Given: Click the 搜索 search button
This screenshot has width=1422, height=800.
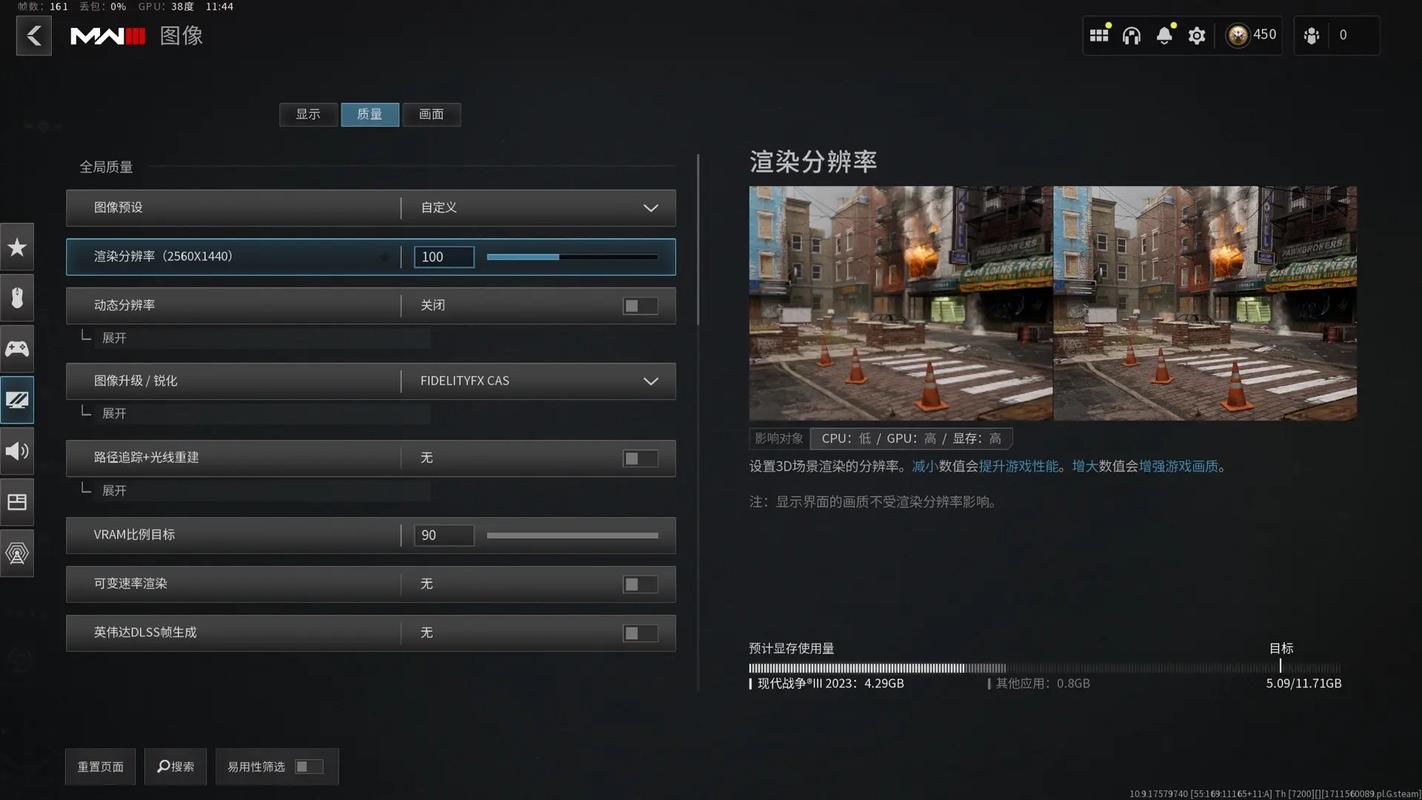Looking at the screenshot, I should point(175,767).
